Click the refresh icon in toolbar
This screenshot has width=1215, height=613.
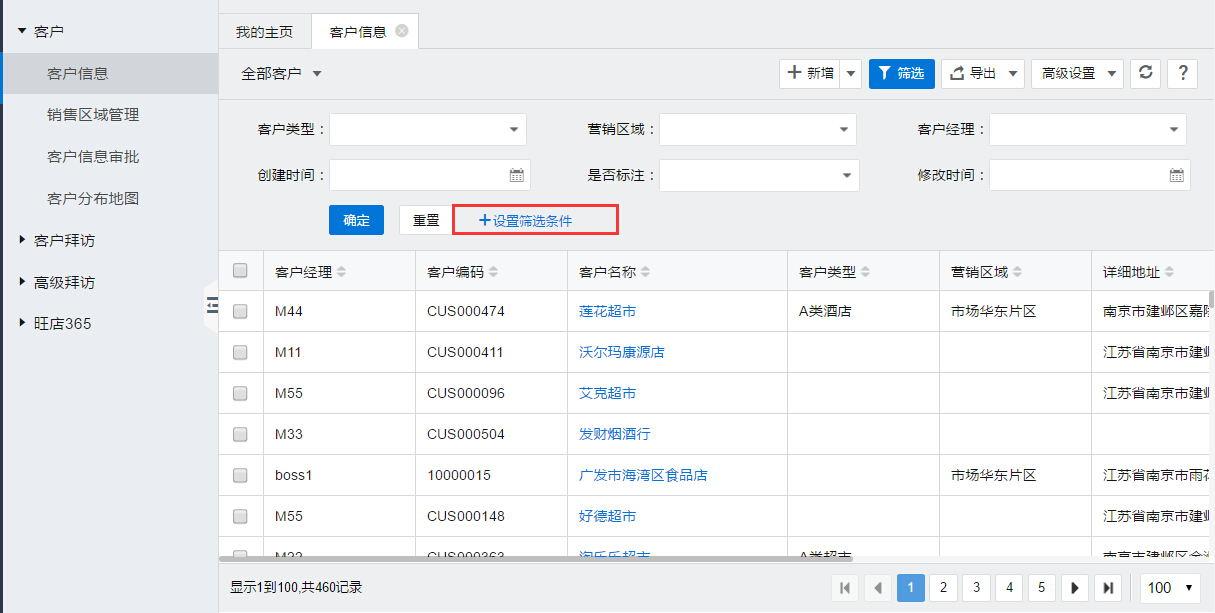1146,73
